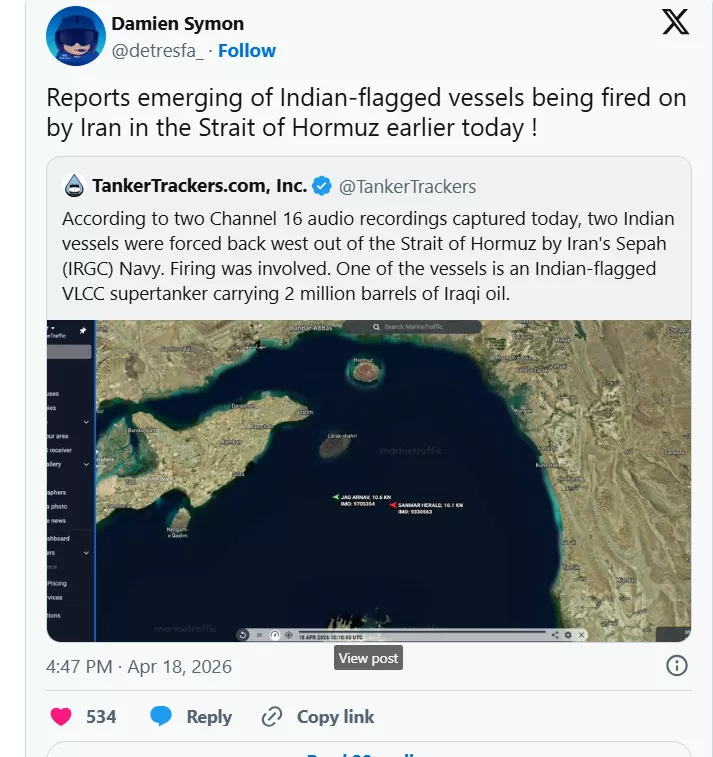Click the pin icon in MarineTraffic sidebar

click(83, 330)
